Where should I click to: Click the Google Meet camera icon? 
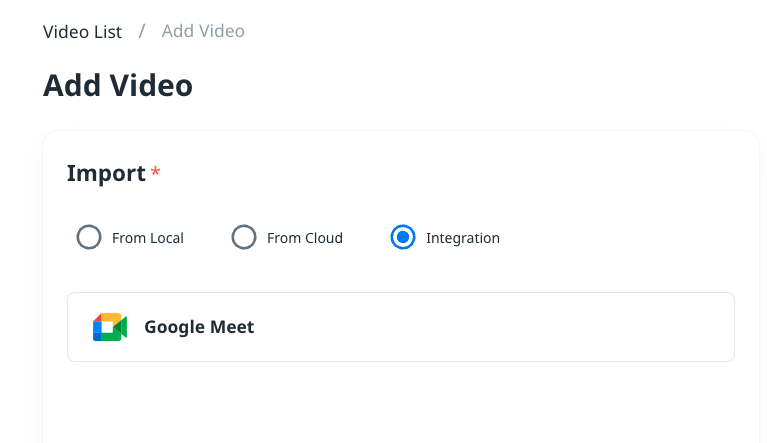110,327
